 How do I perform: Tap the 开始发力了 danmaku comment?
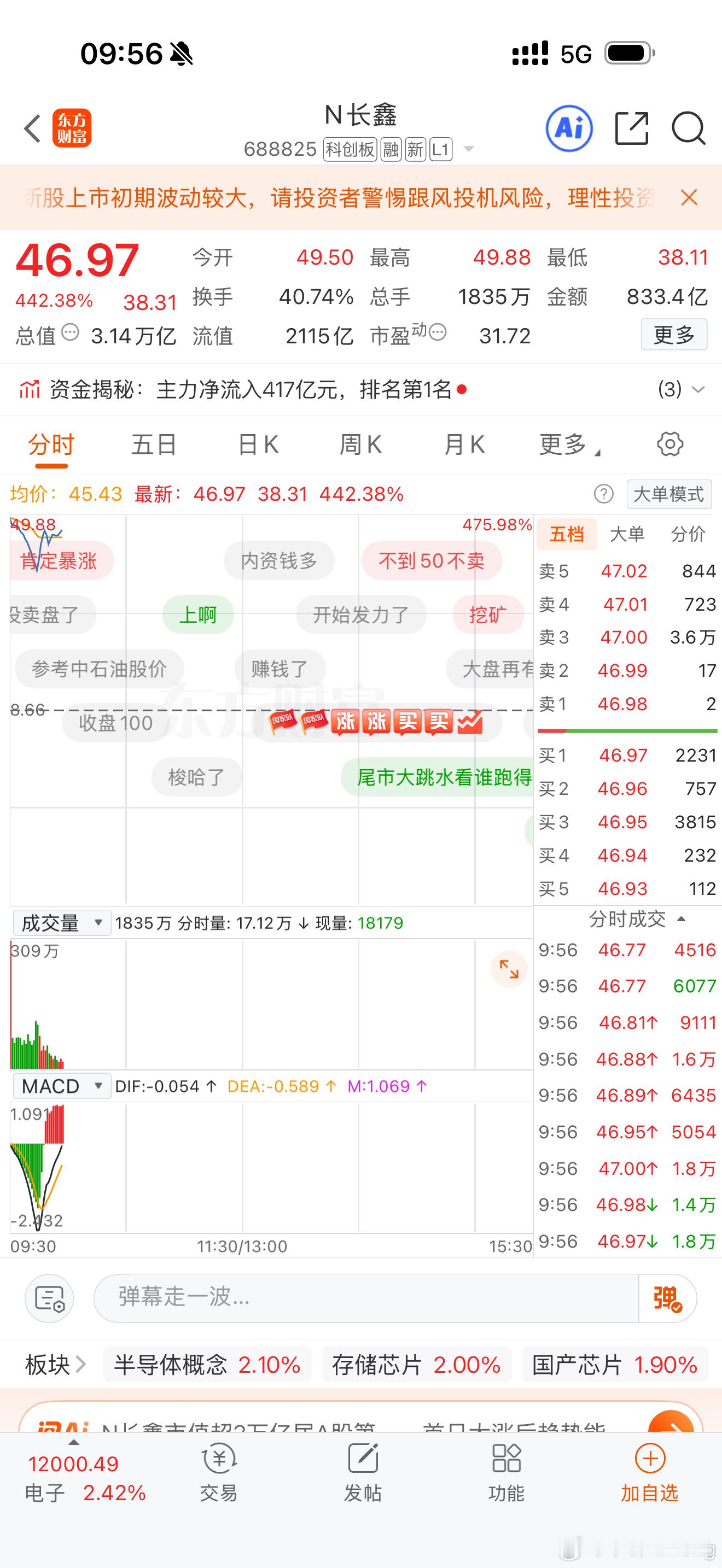point(361,615)
